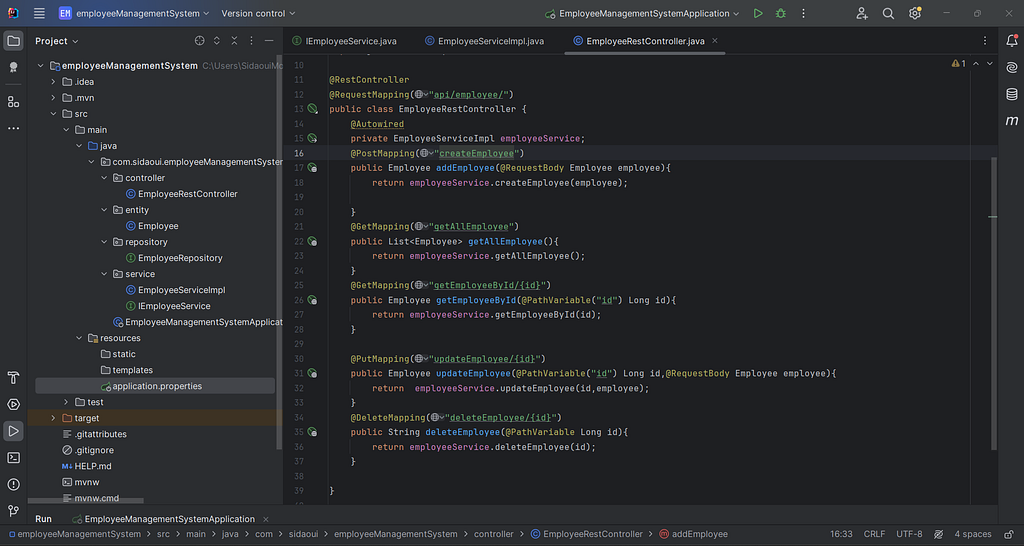Go to next highlighted error arrow
Image resolution: width=1024 pixels, height=546 pixels.
point(990,64)
